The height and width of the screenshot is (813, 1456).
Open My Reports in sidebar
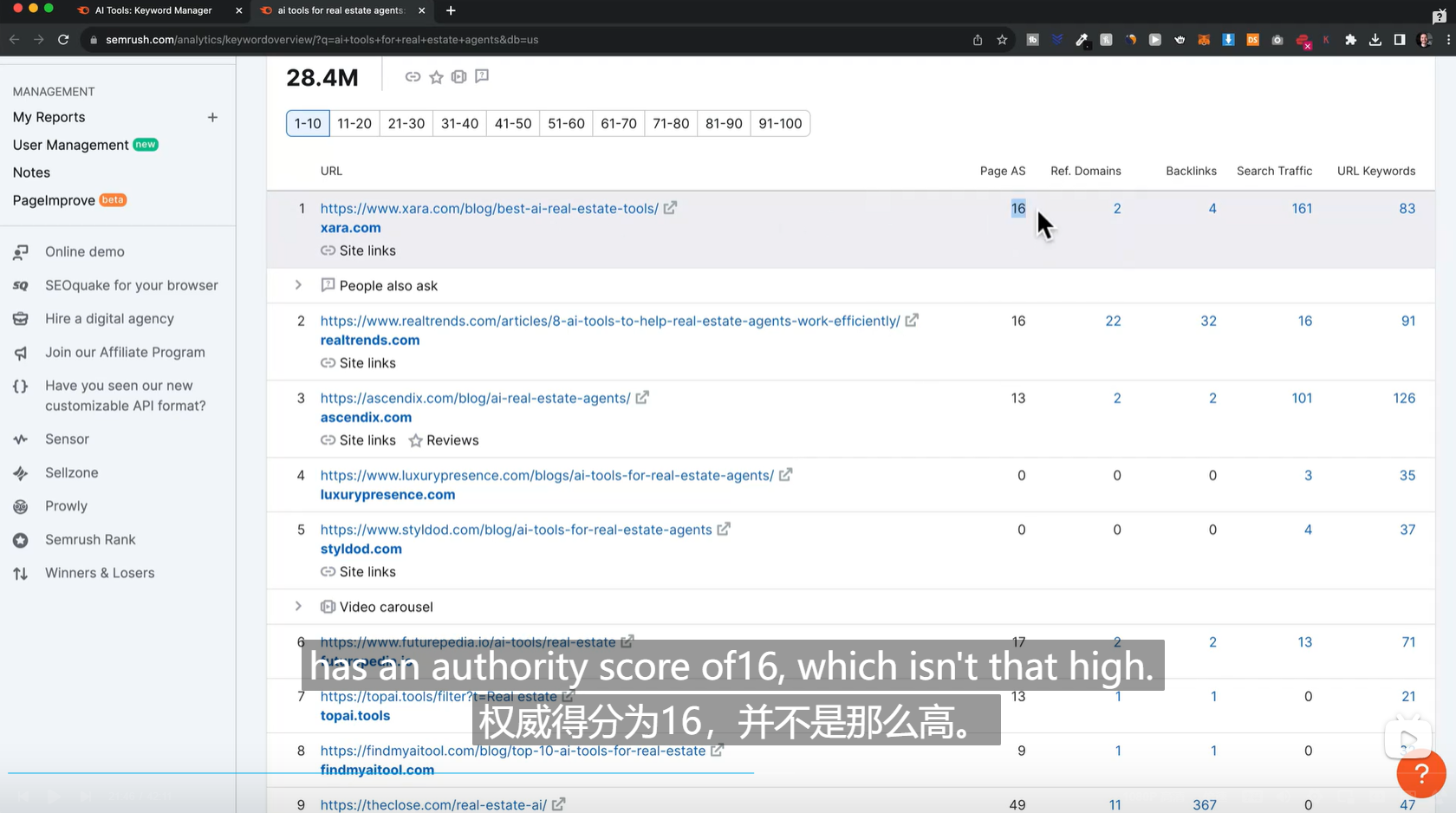tap(49, 117)
